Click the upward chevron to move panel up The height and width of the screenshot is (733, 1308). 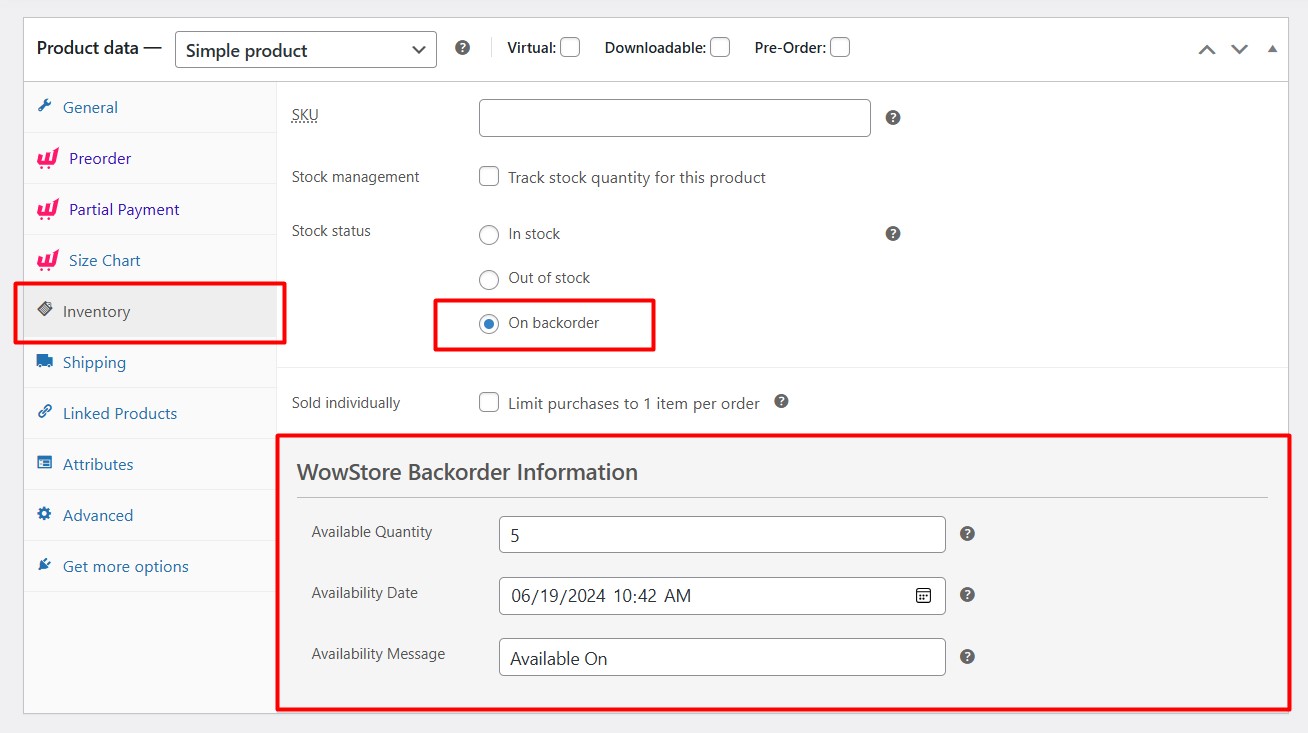click(1206, 47)
